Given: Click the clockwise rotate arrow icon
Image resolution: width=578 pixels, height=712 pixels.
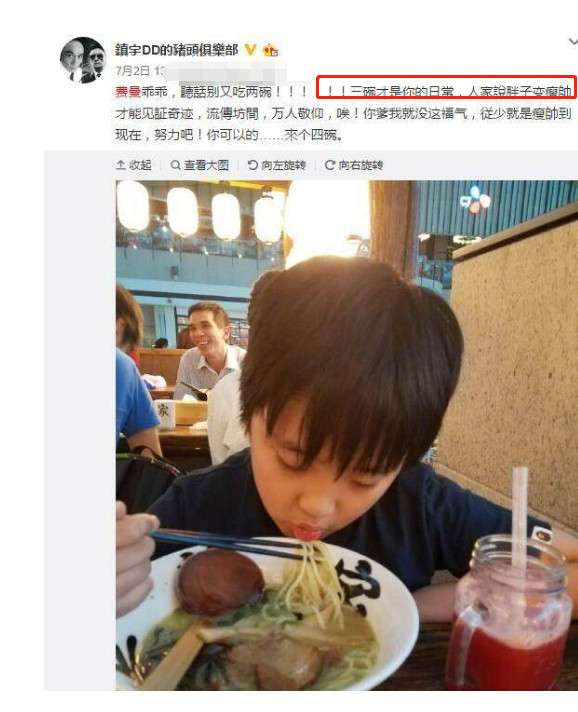Looking at the screenshot, I should pos(330,165).
